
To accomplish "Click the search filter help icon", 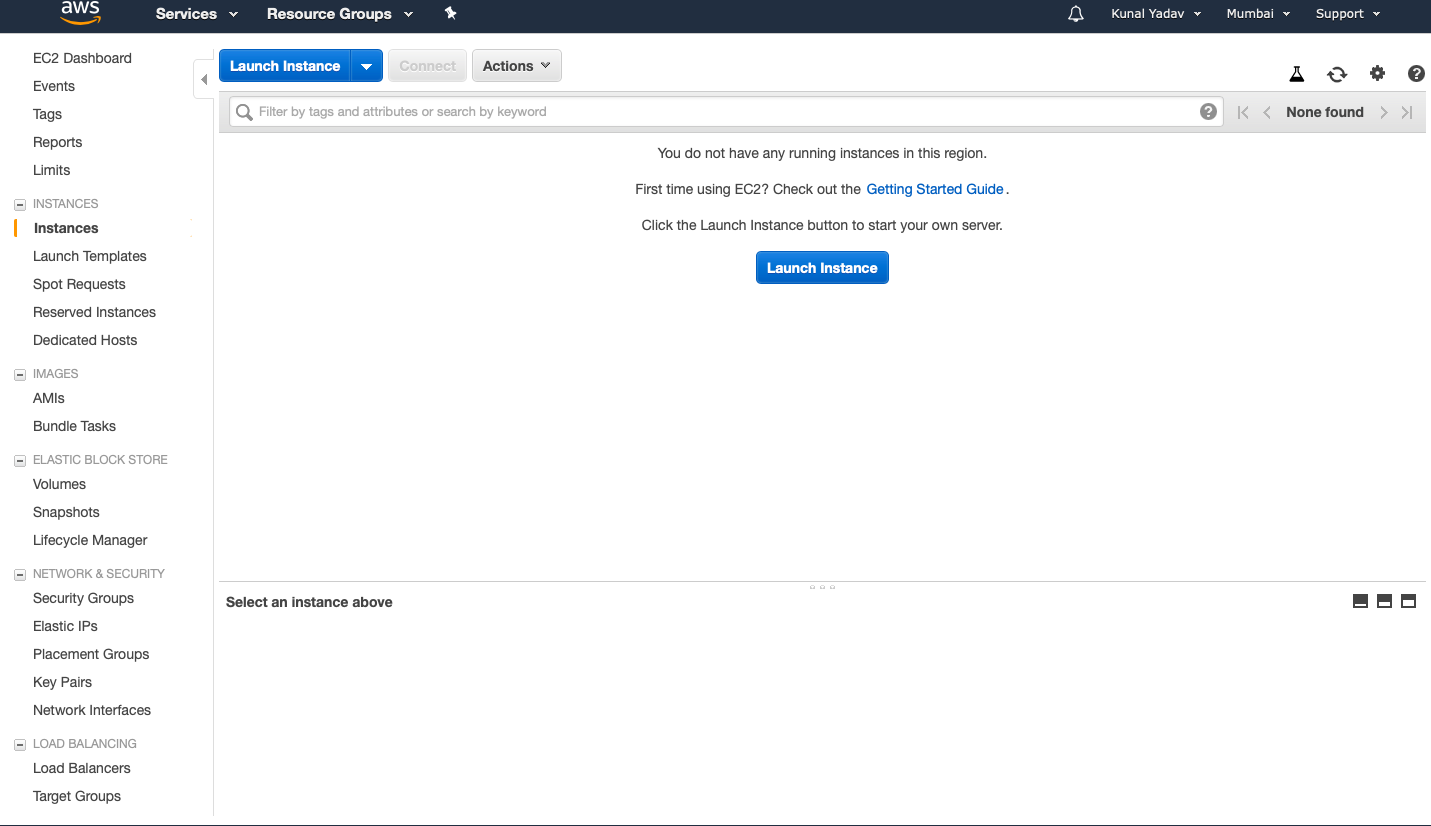I will pyautogui.click(x=1208, y=111).
